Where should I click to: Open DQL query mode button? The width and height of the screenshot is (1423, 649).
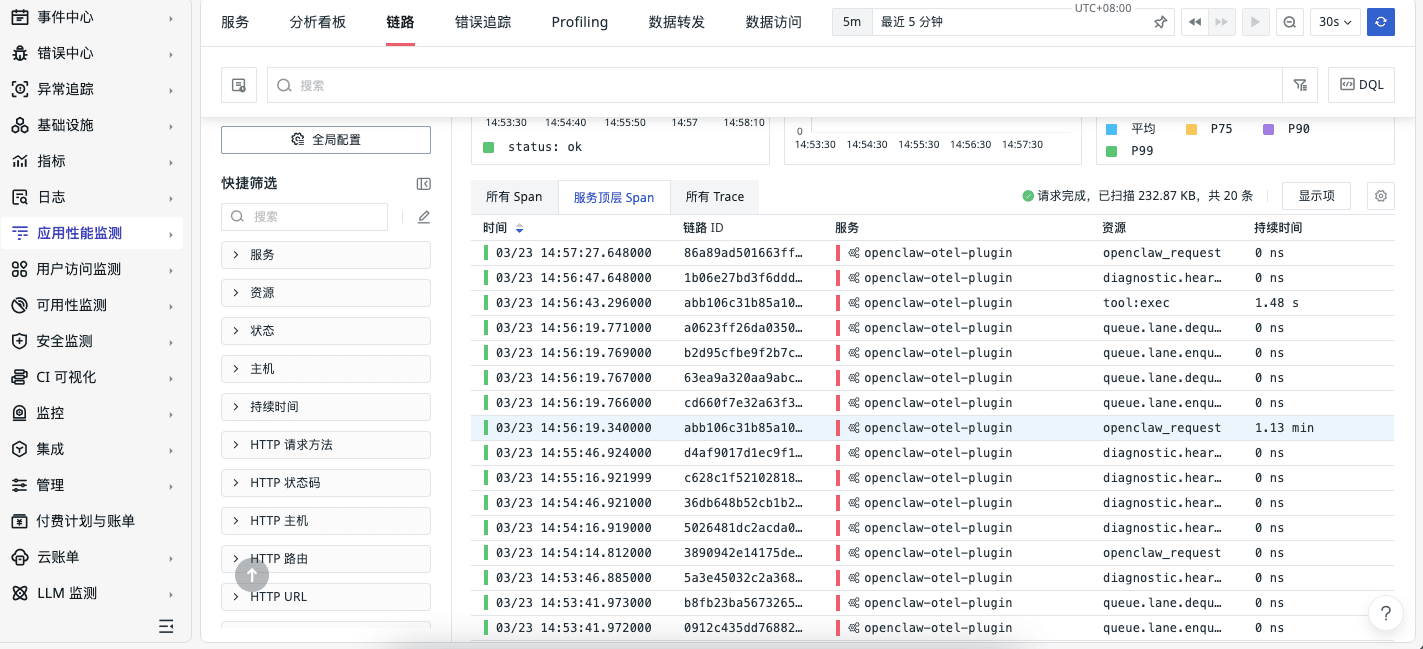tap(1361, 86)
